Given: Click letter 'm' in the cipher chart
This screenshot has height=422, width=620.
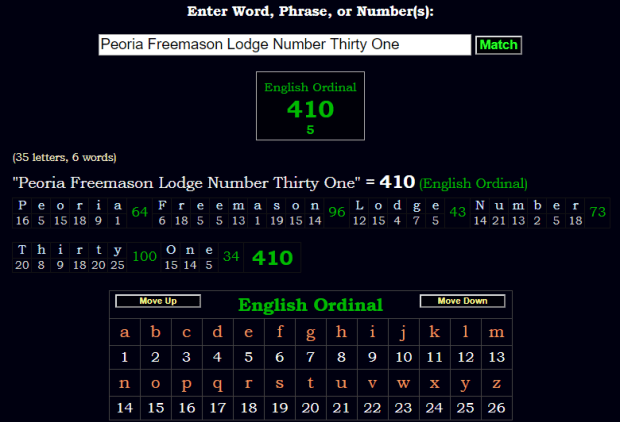Looking at the screenshot, I should coord(497,332).
